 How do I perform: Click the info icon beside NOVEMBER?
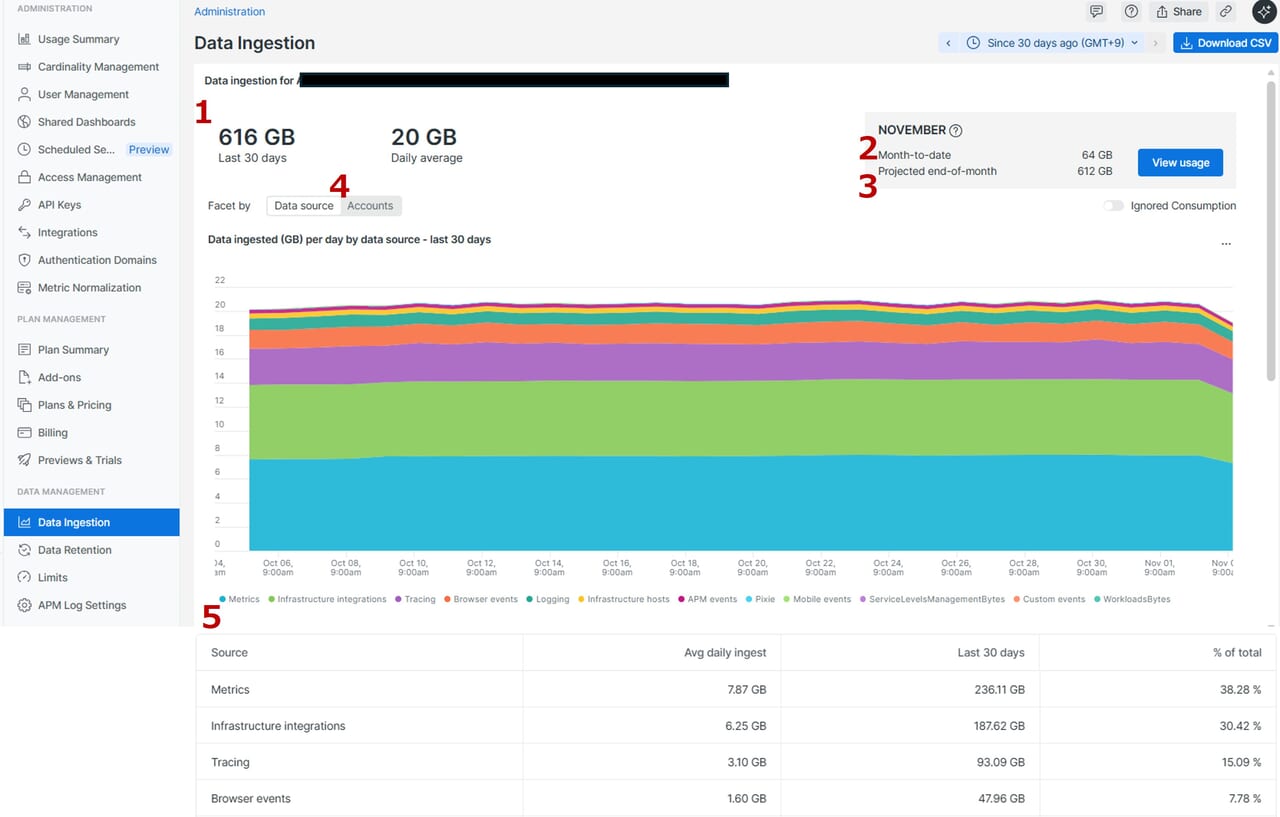pyautogui.click(x=955, y=130)
